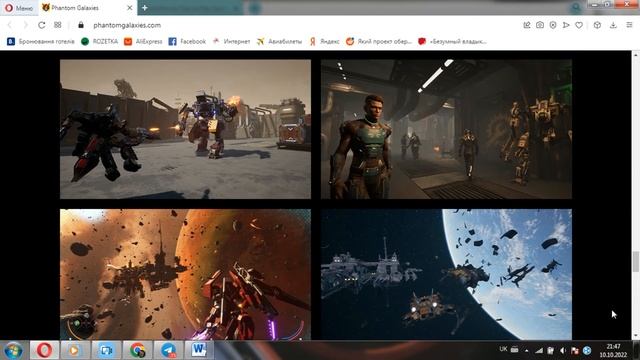Open the Facebook bookmark

point(187,42)
